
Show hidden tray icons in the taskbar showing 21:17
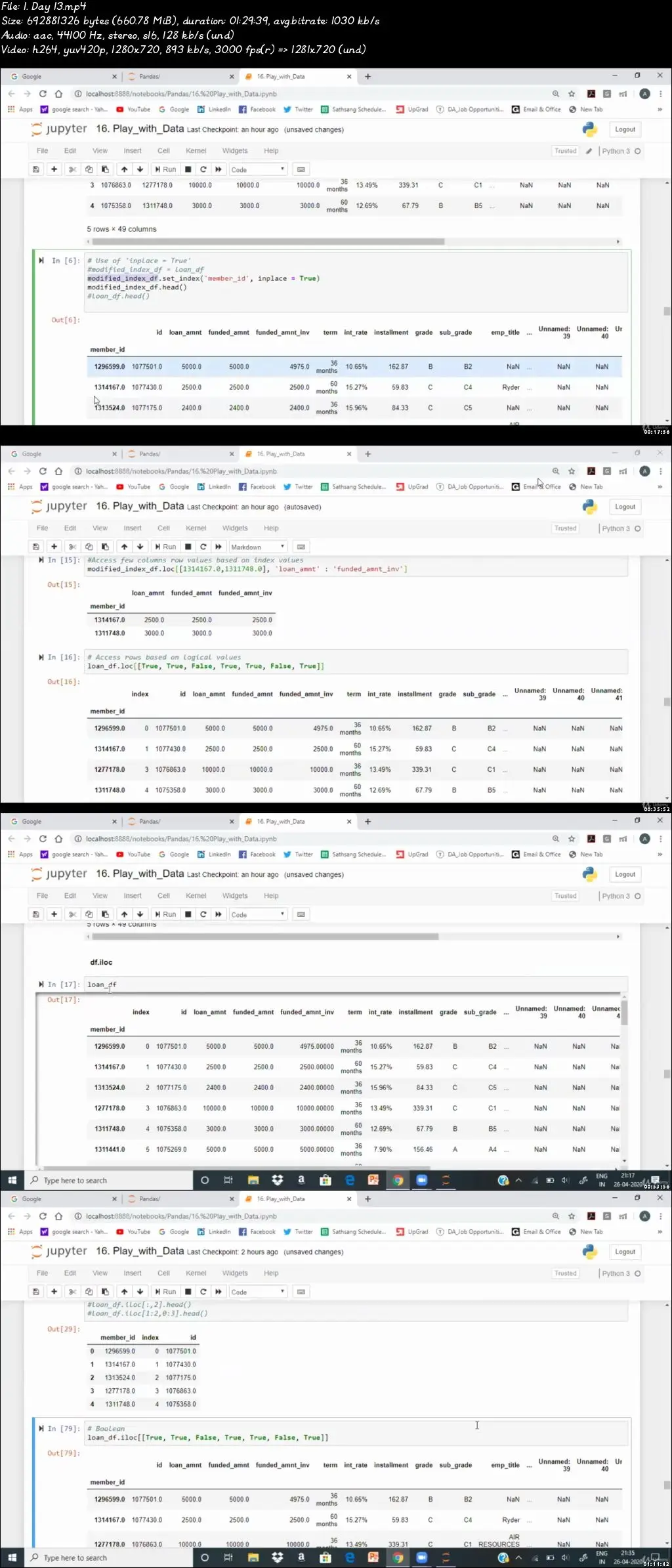click(518, 1180)
